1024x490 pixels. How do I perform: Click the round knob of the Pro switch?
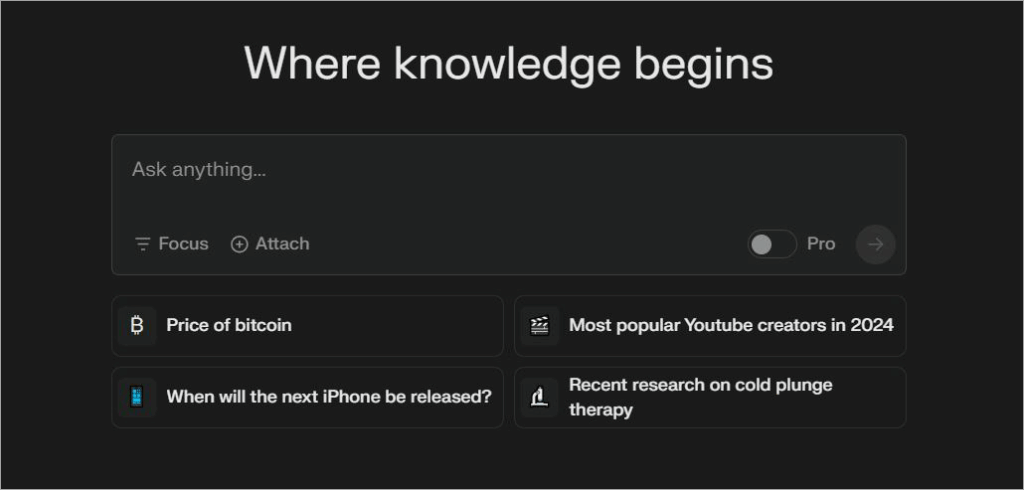pyautogui.click(x=762, y=244)
